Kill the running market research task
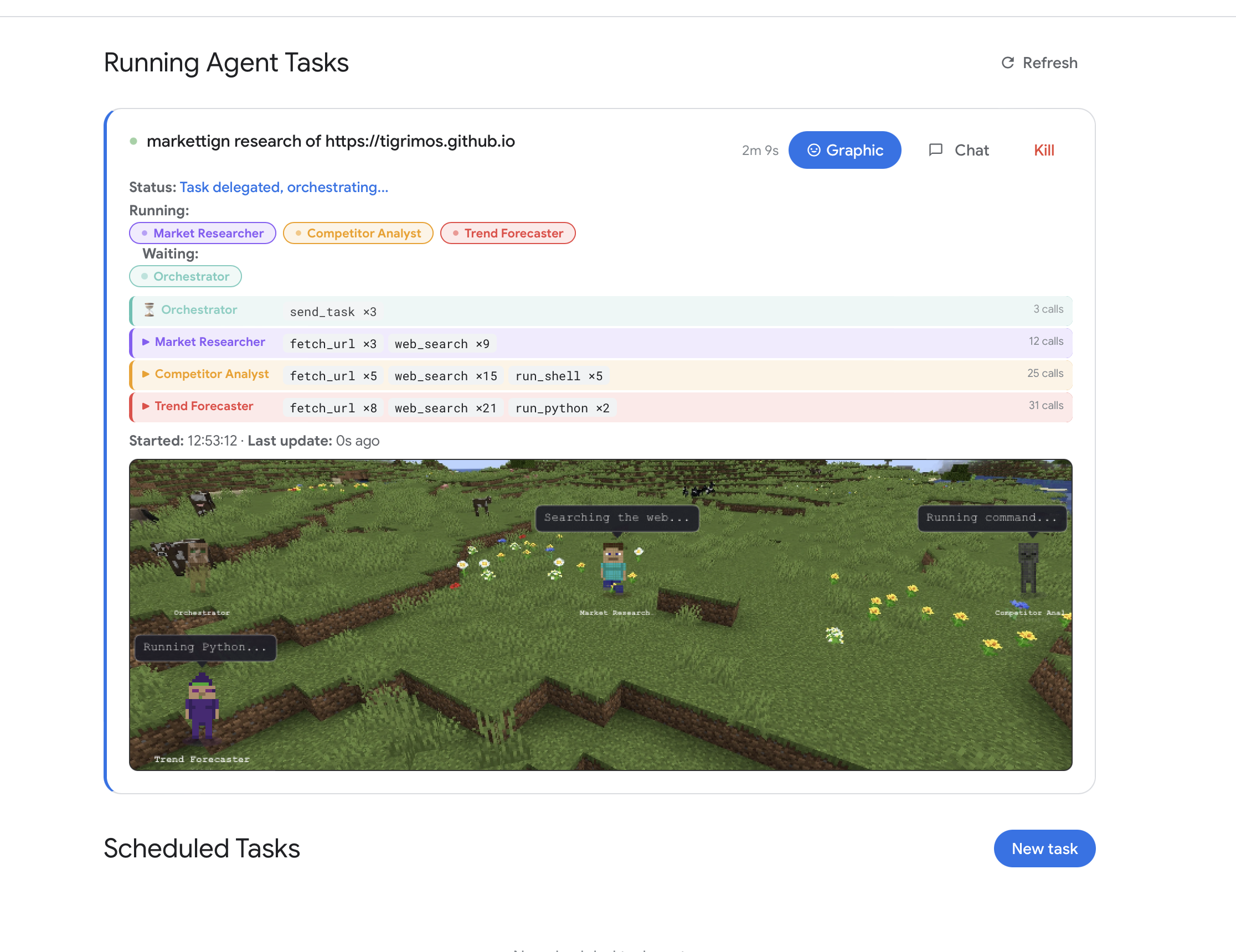The height and width of the screenshot is (952, 1236). 1044,150
